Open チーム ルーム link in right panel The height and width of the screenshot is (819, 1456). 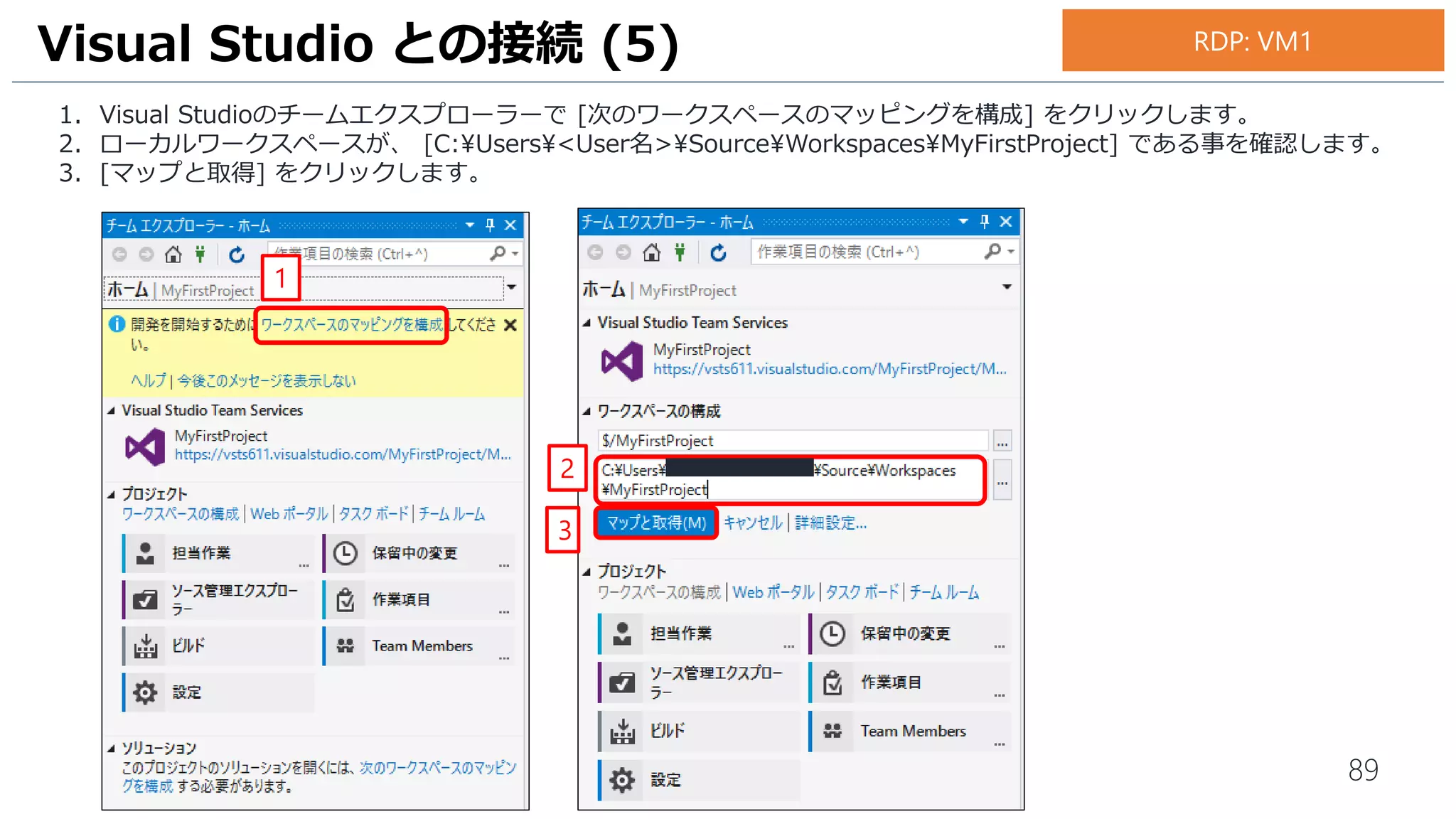click(944, 592)
